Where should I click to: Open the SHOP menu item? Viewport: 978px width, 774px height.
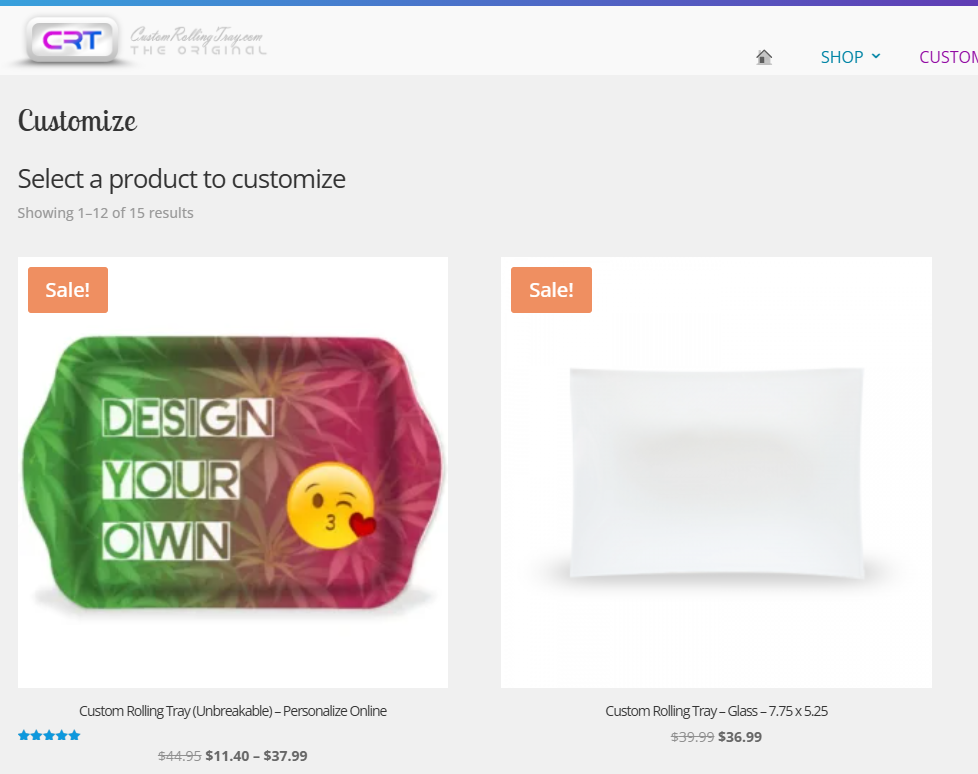(841, 57)
